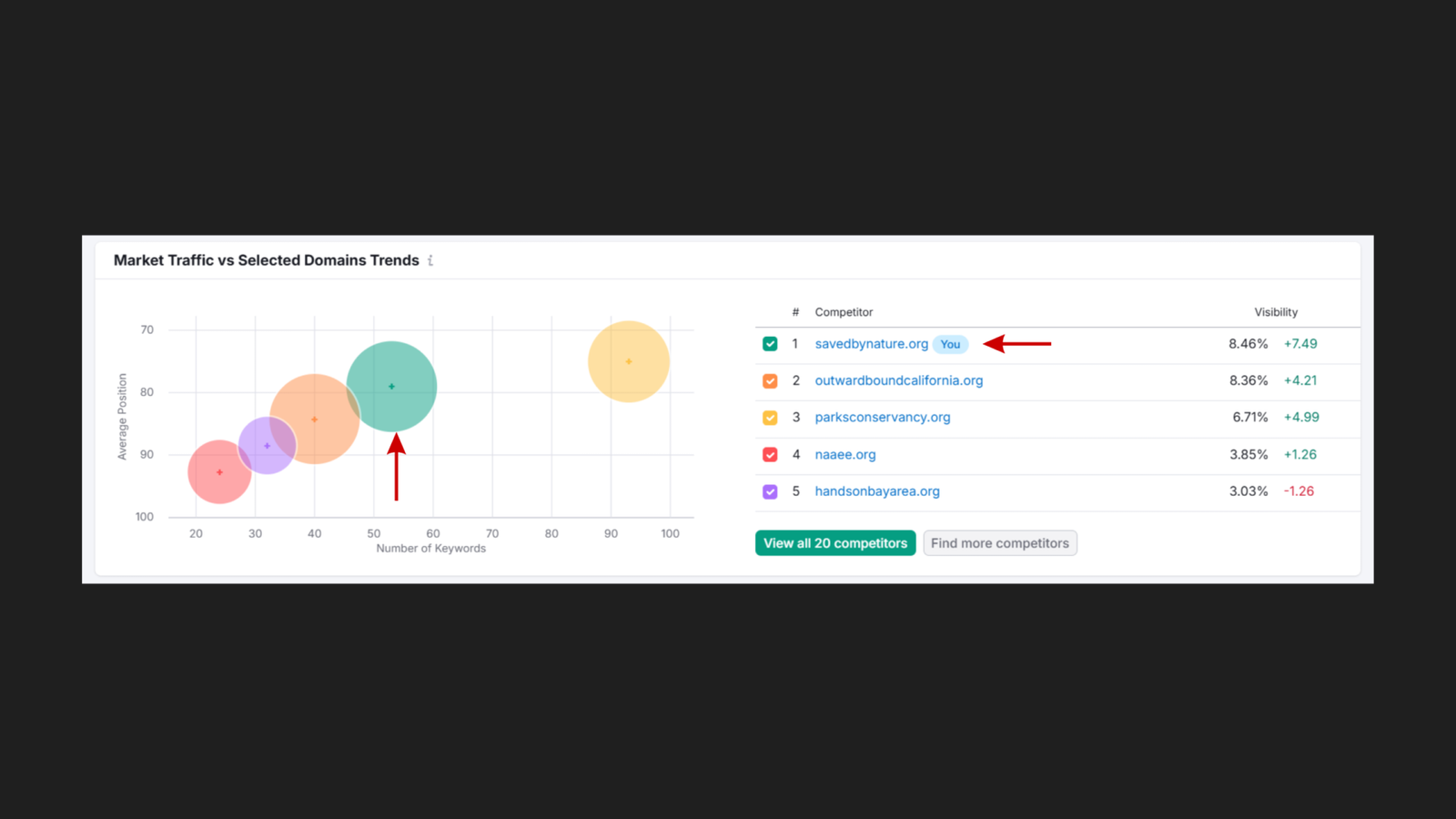Open the savedbynature.org competitor link
This screenshot has width=1456, height=819.
871,344
